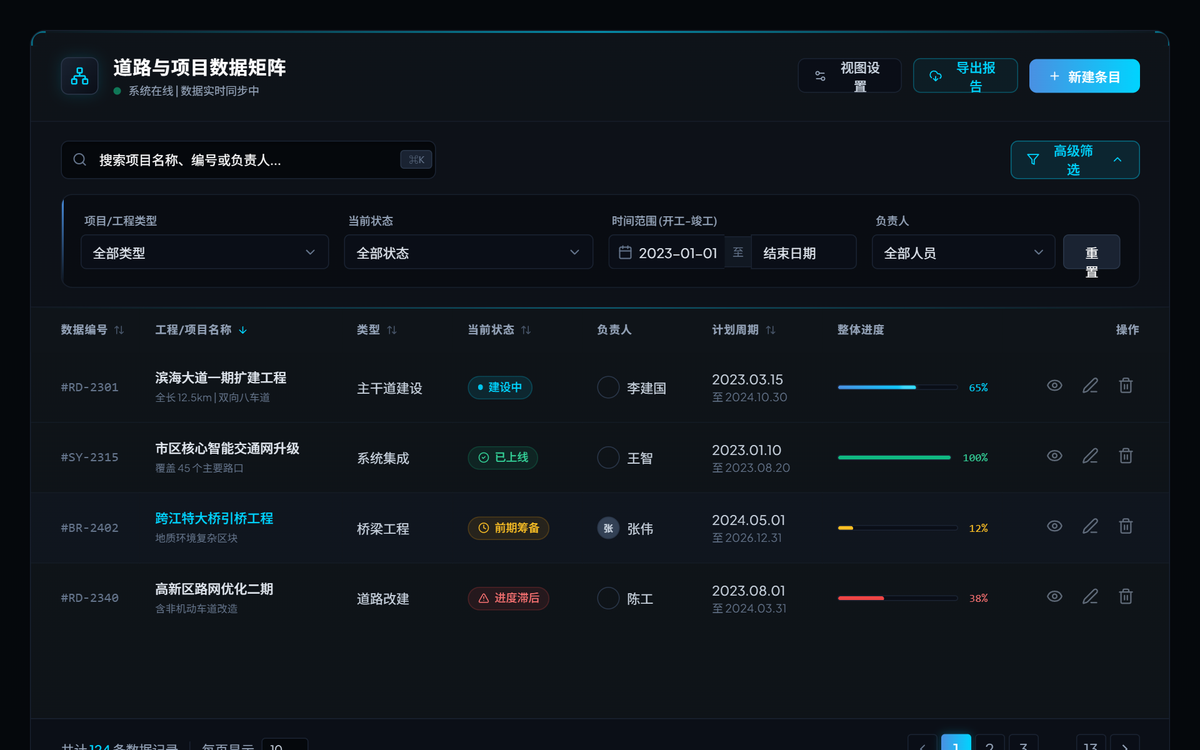Click the 2023.03.15 schedule date cell
The width and height of the screenshot is (1200, 750).
(748, 379)
